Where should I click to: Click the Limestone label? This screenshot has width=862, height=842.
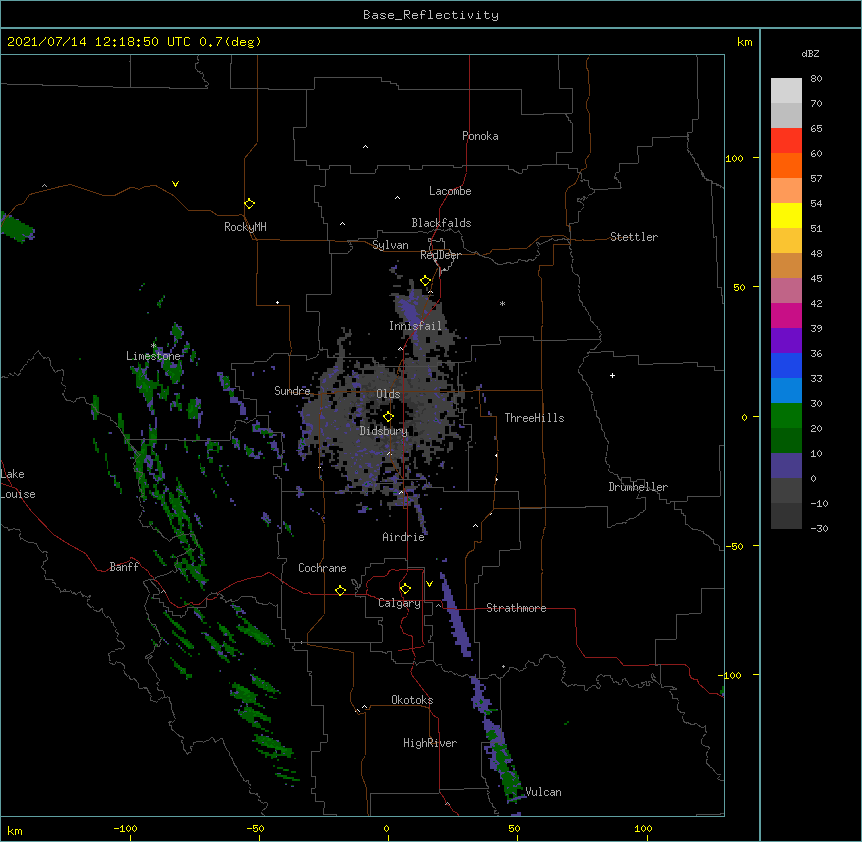pos(153,356)
